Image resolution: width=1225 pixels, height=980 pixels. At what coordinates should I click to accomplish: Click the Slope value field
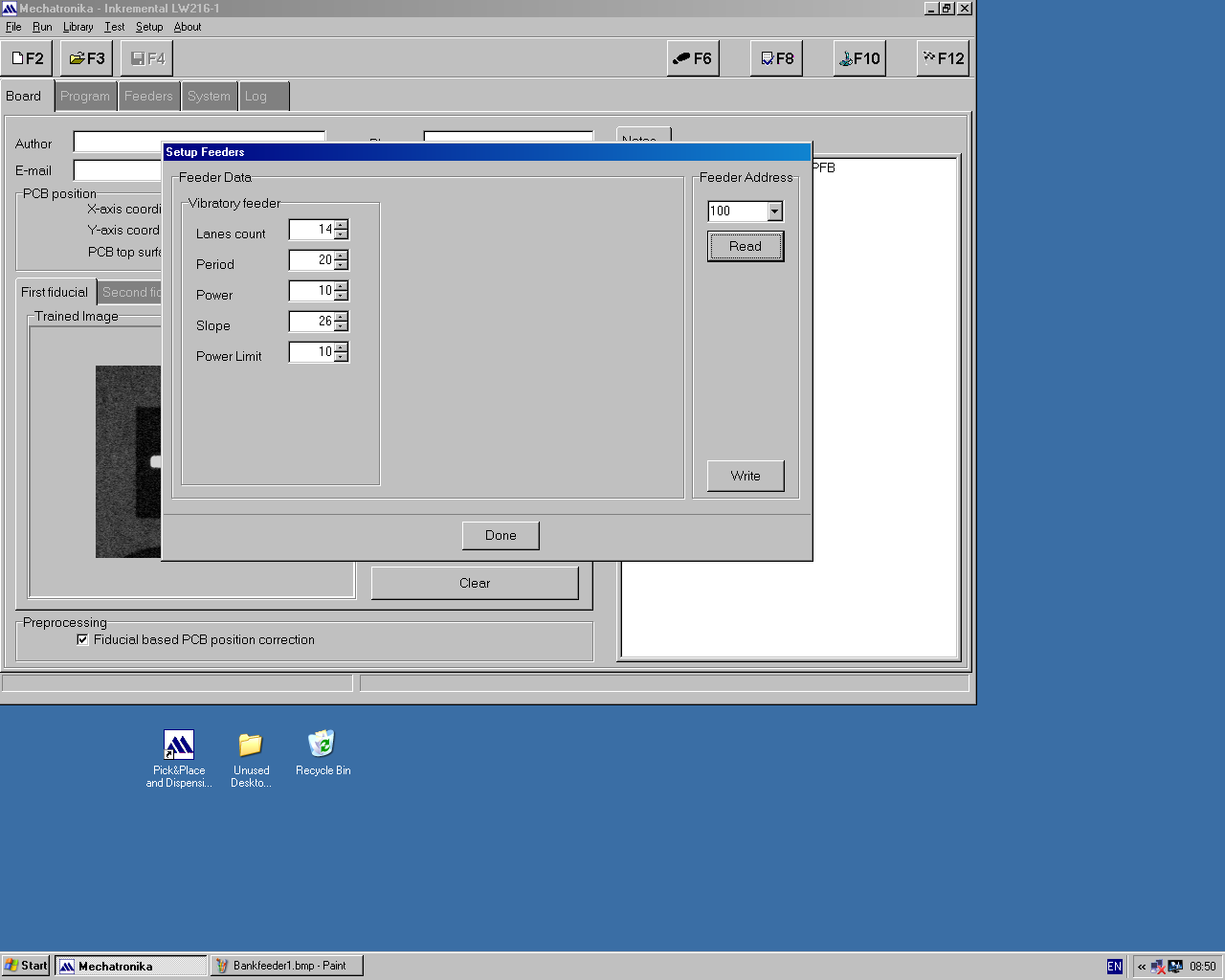312,322
